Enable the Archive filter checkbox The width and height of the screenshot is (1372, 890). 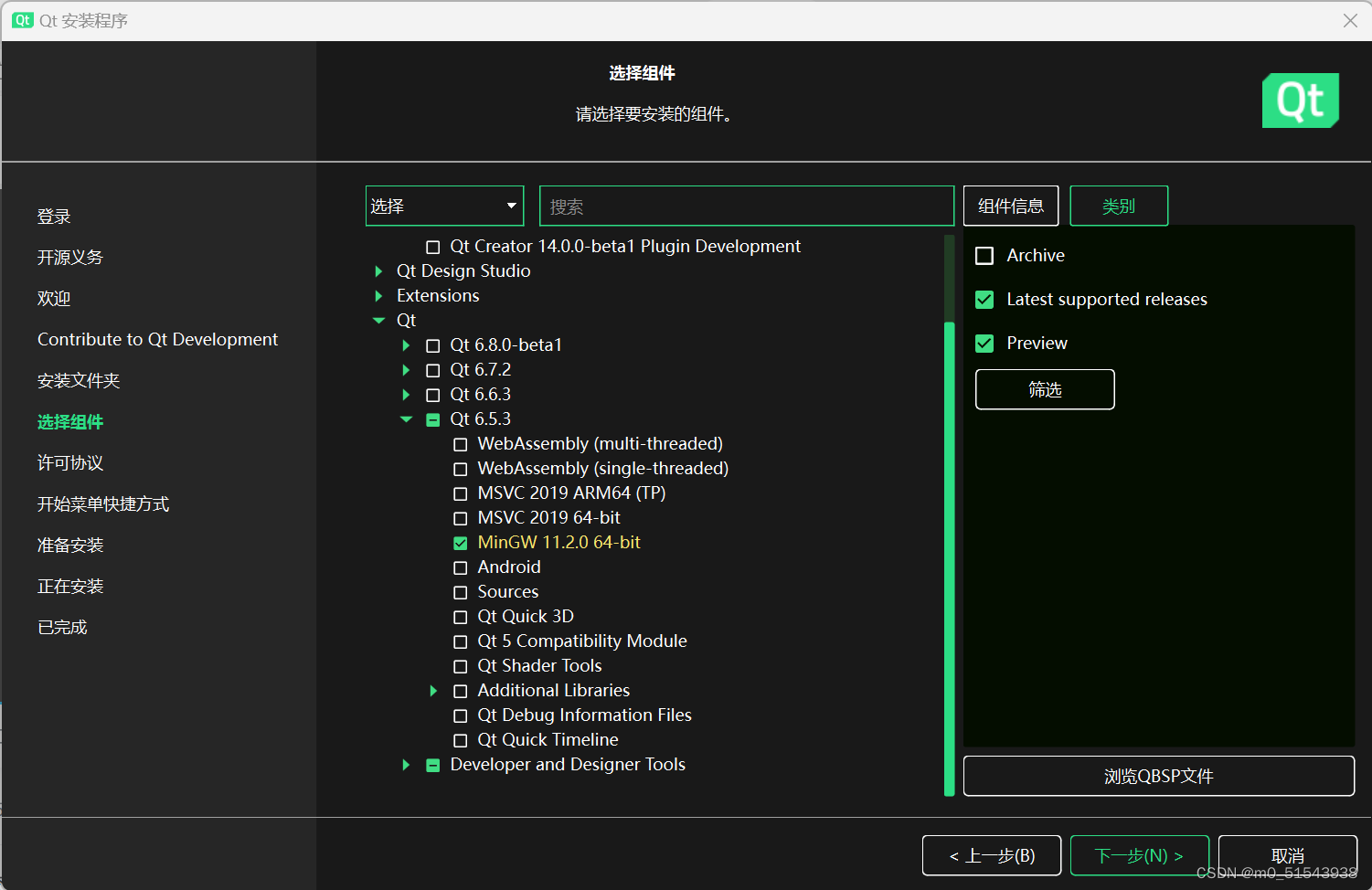tap(984, 256)
